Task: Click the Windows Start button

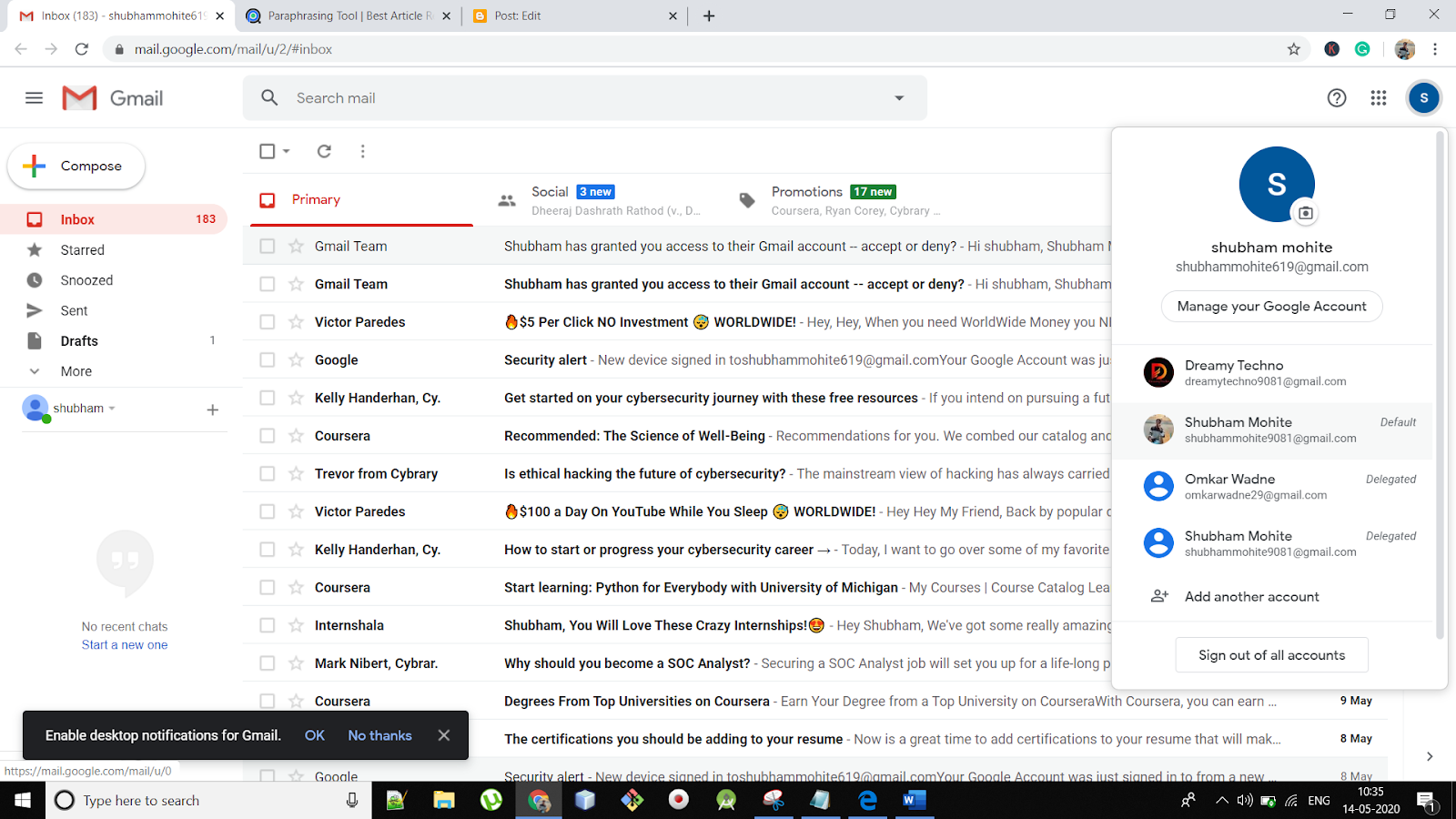Action: 23,800
